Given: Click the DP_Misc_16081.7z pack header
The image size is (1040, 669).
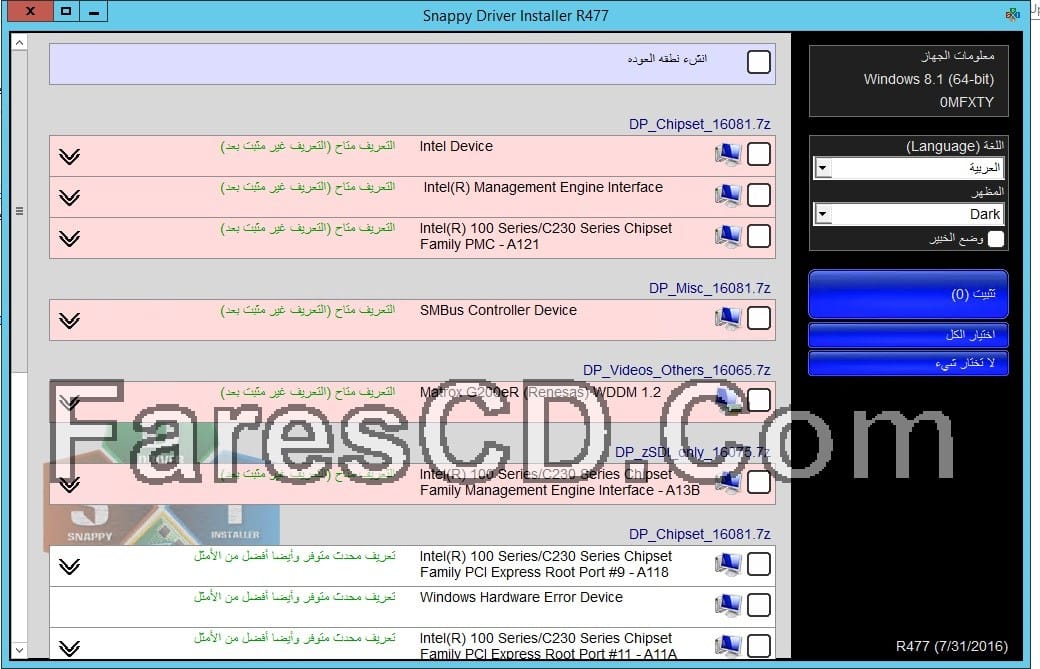Looking at the screenshot, I should tap(710, 288).
